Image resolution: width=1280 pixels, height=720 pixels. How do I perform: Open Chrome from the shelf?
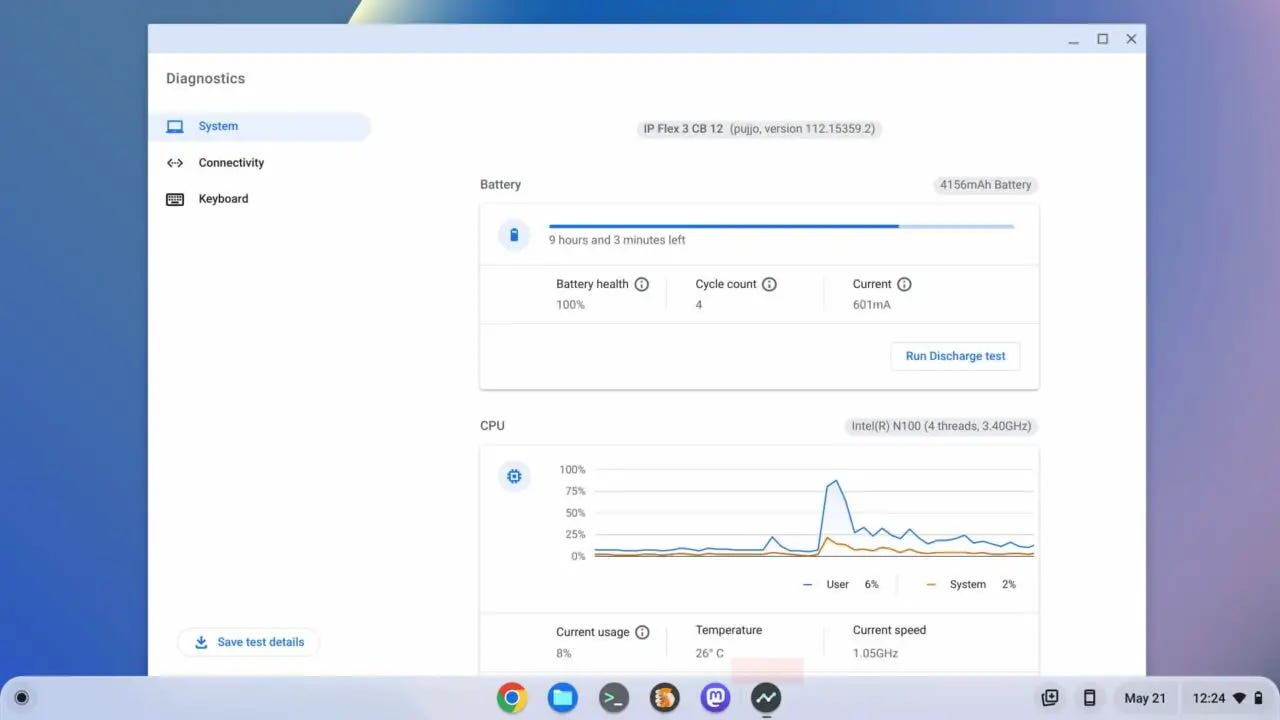[x=512, y=698]
